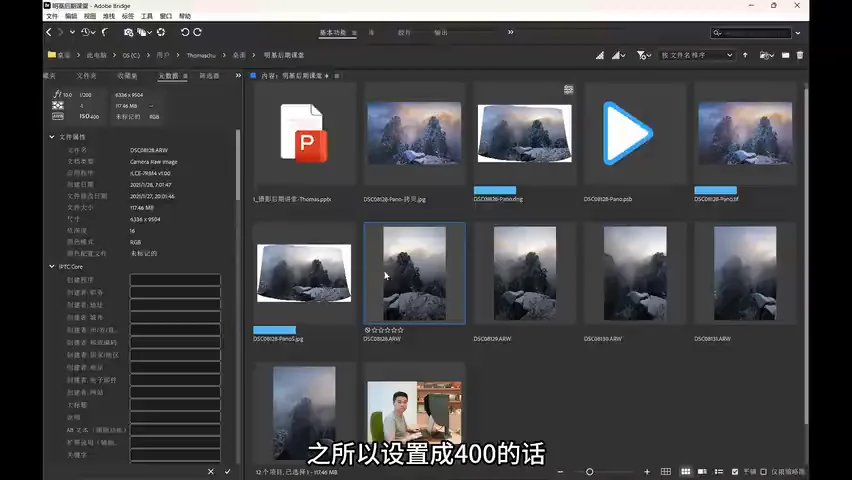
Task: Cancel metadata edits with X icon
Action: (x=211, y=472)
